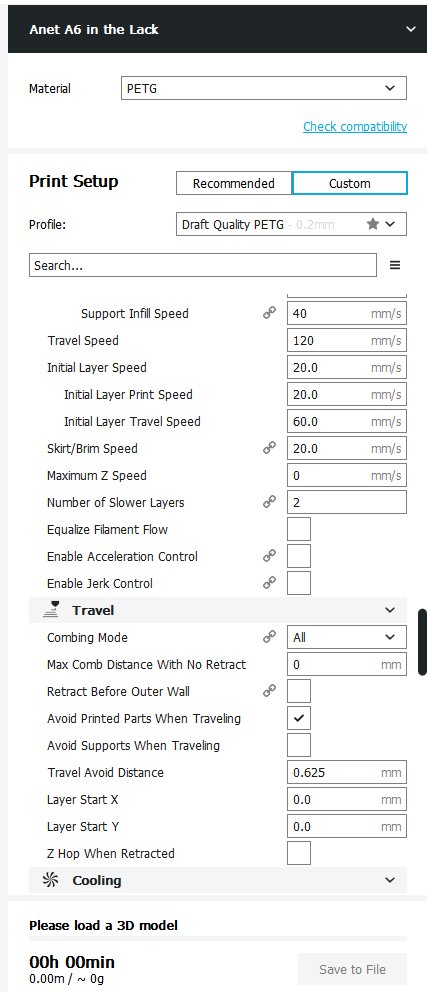Open the Combing Mode dropdown
Image resolution: width=427 pixels, height=992 pixels.
[347, 637]
